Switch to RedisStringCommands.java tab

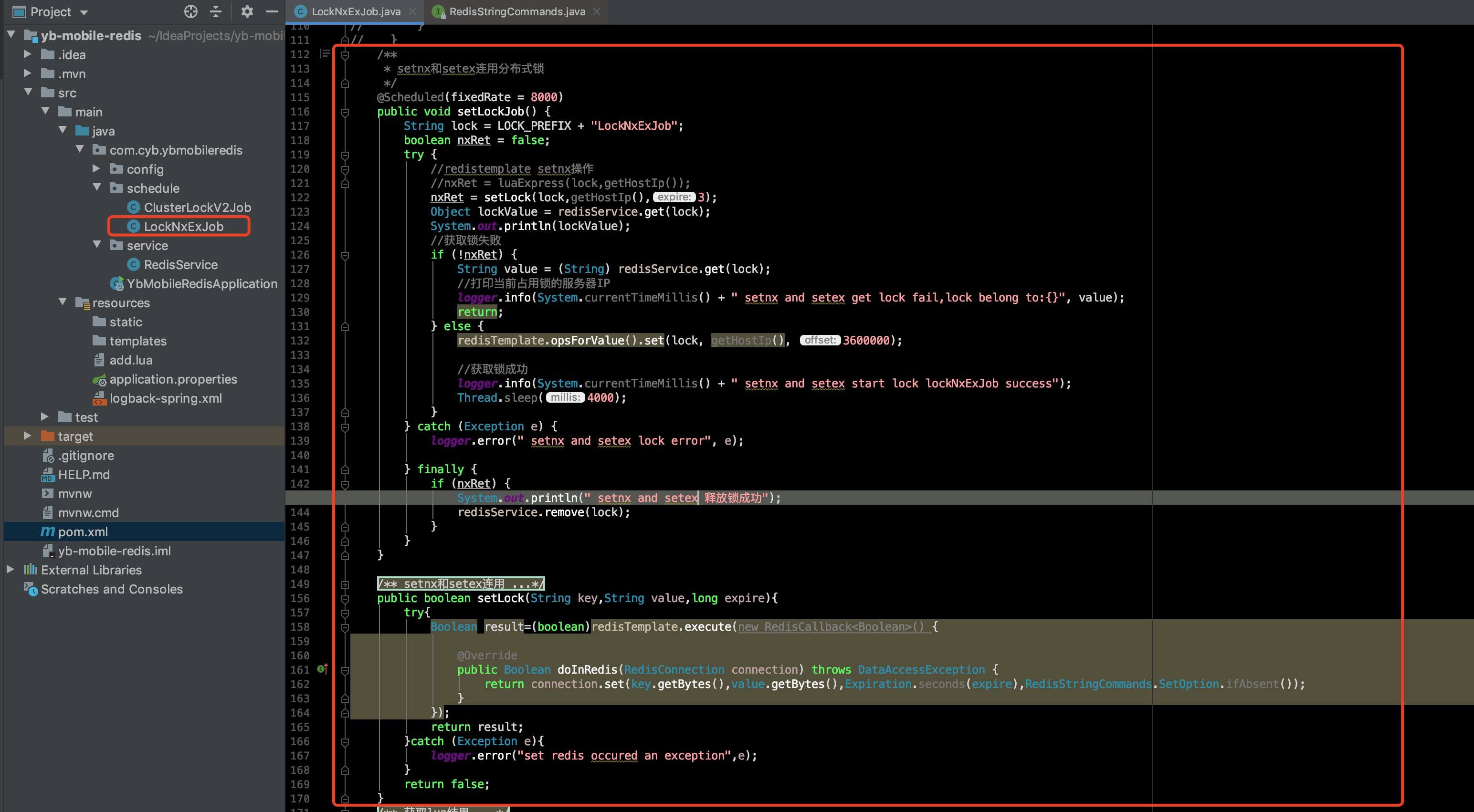pos(516,11)
